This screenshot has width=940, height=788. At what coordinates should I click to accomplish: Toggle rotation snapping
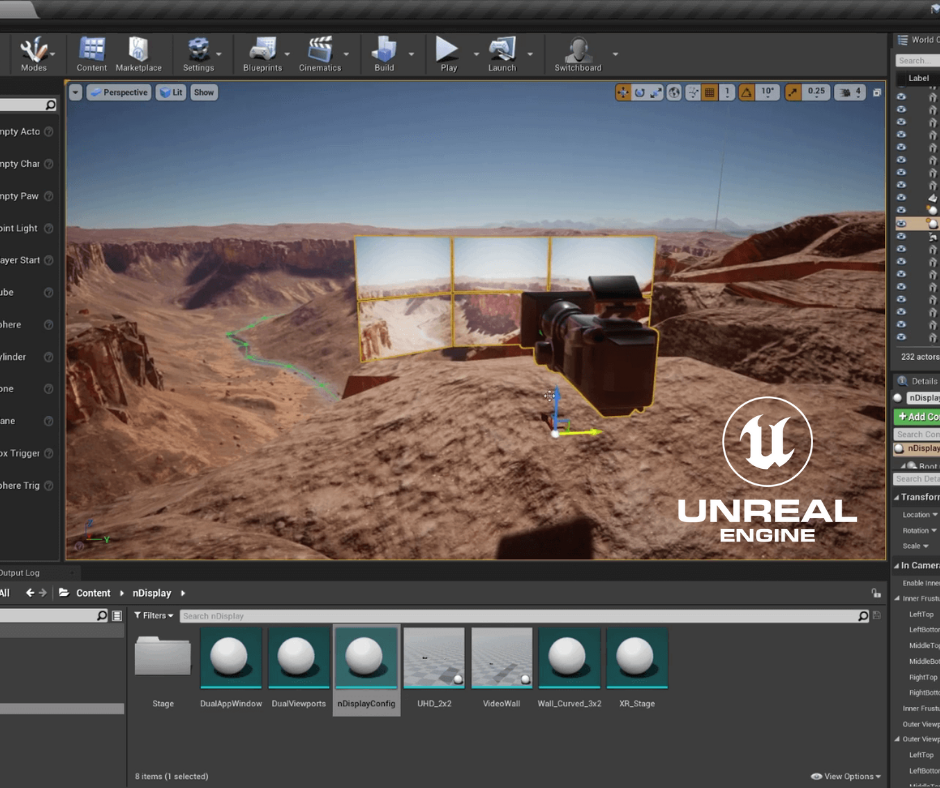pyautogui.click(x=746, y=92)
